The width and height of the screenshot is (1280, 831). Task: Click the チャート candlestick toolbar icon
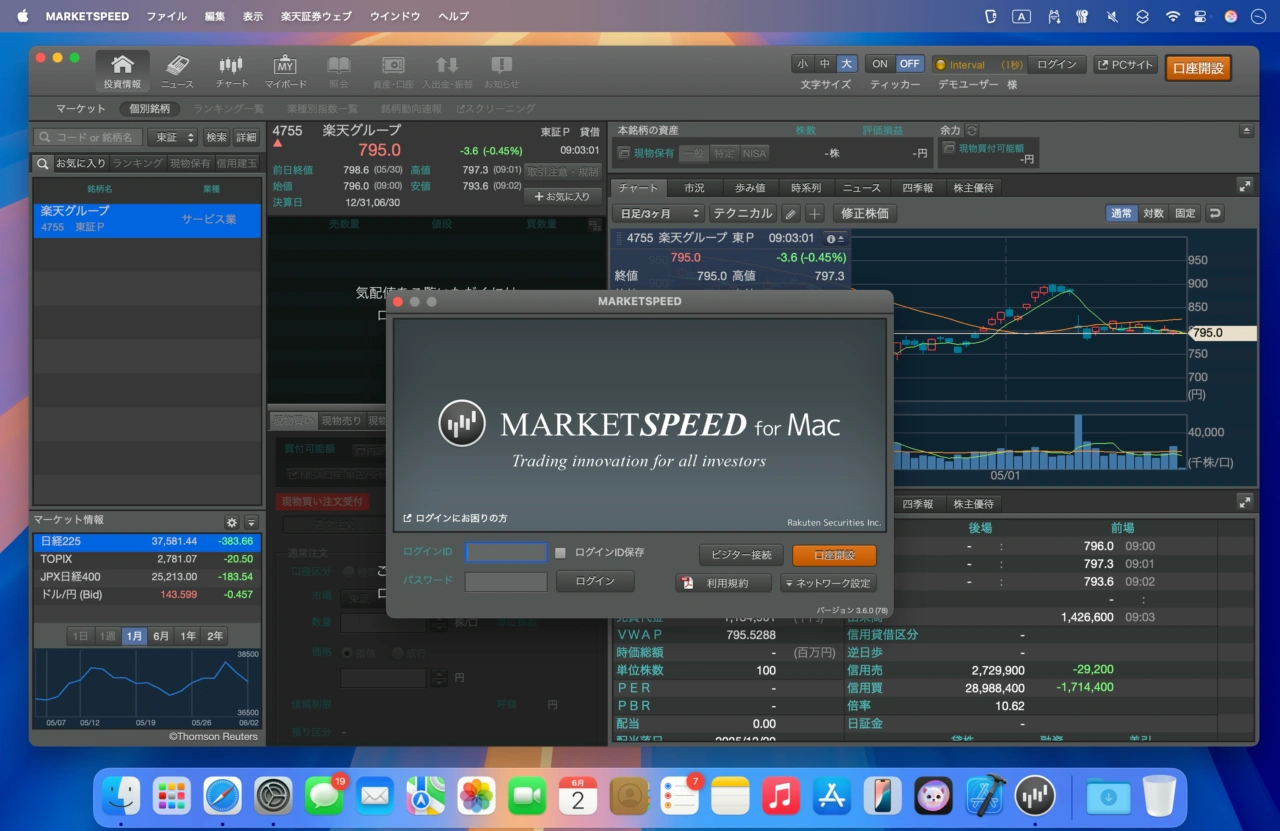(x=231, y=71)
